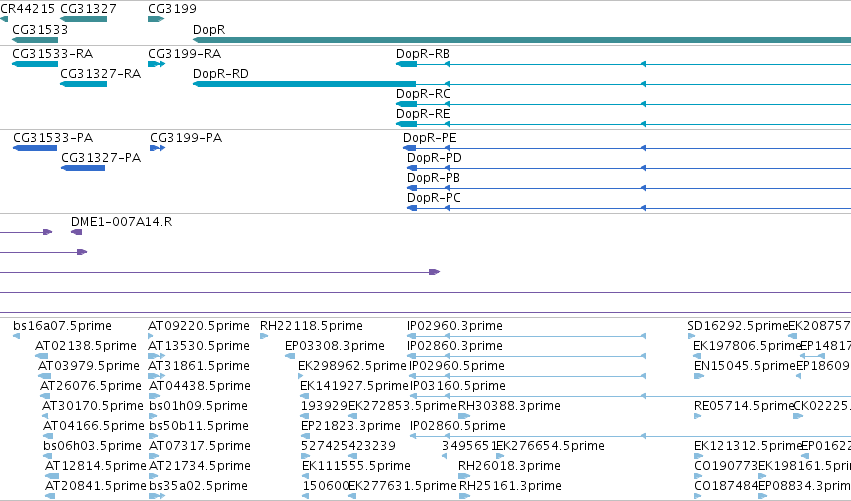The width and height of the screenshot is (851, 501).
Task: Select the CG3199 gene arrow glyph
Action: point(156,20)
